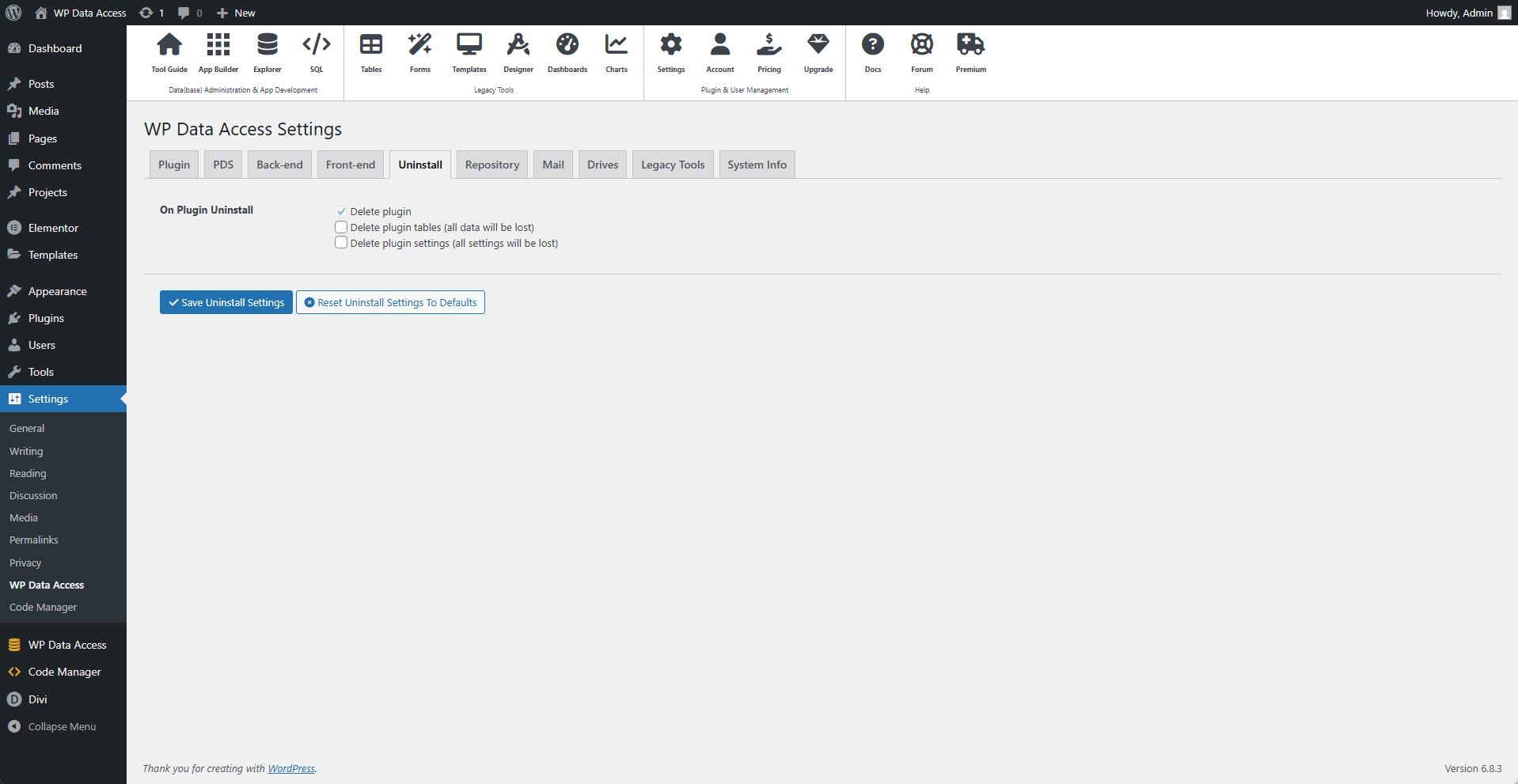The width and height of the screenshot is (1518, 784).
Task: Enable Delete plugin tables option
Action: click(340, 227)
